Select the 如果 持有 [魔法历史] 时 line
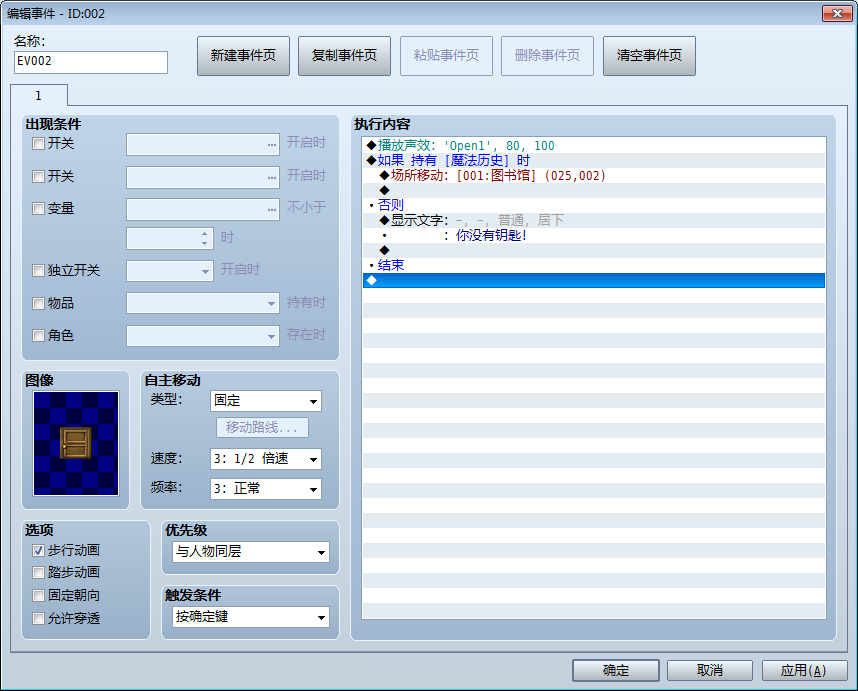 click(594, 160)
